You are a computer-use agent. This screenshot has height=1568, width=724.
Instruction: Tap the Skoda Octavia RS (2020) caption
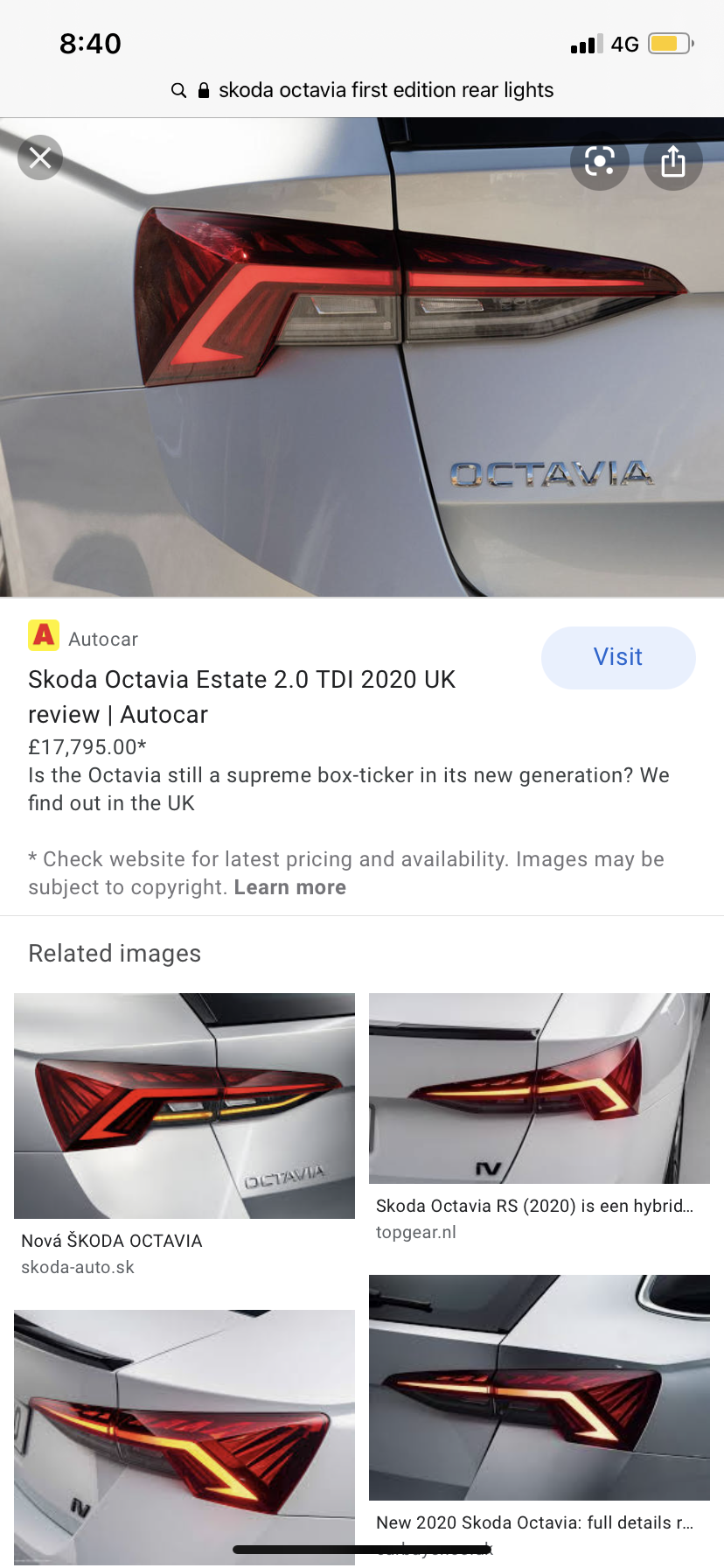(x=534, y=1206)
